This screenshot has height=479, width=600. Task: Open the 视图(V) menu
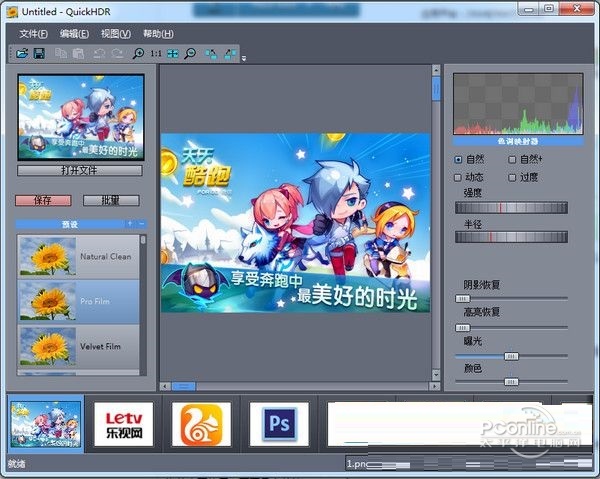tap(116, 34)
